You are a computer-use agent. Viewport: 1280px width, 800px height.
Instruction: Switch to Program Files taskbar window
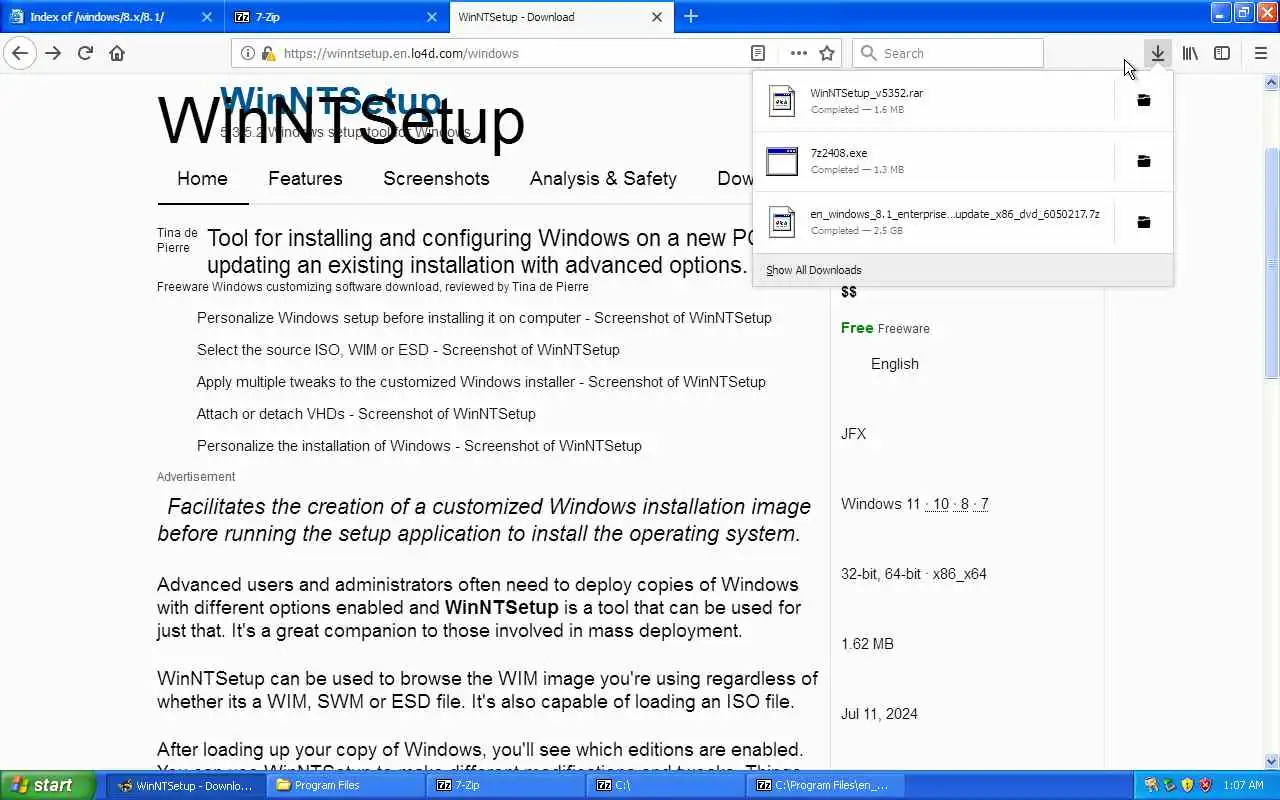point(347,785)
